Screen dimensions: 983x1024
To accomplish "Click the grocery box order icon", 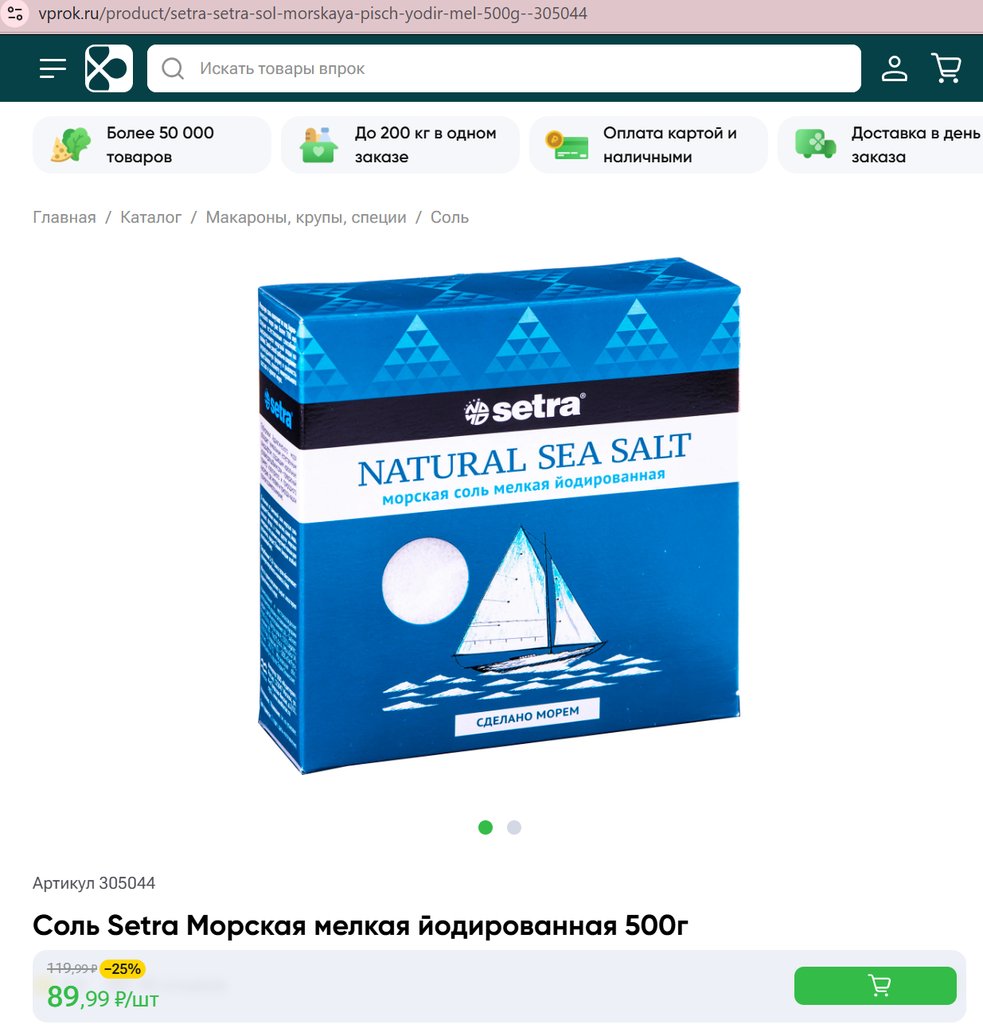I will coord(319,145).
